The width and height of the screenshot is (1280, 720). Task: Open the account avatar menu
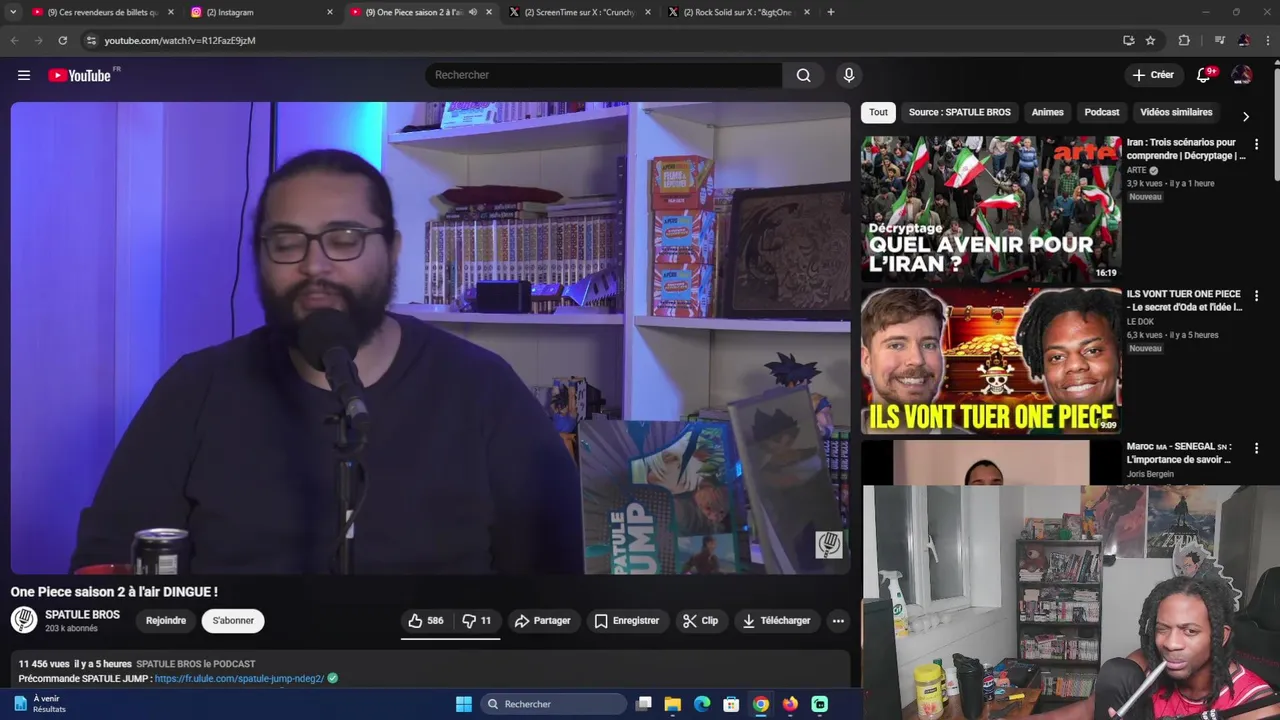click(x=1242, y=75)
